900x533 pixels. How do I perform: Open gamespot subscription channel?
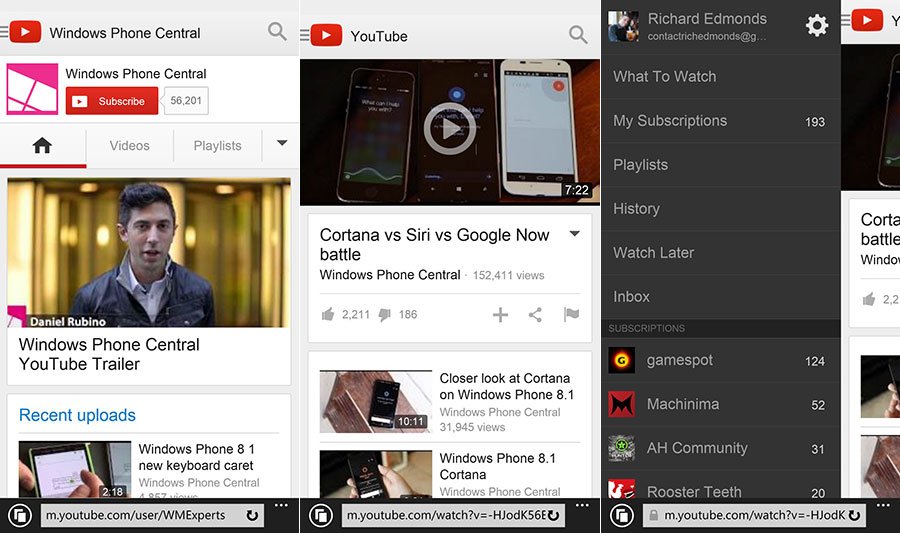tap(680, 360)
